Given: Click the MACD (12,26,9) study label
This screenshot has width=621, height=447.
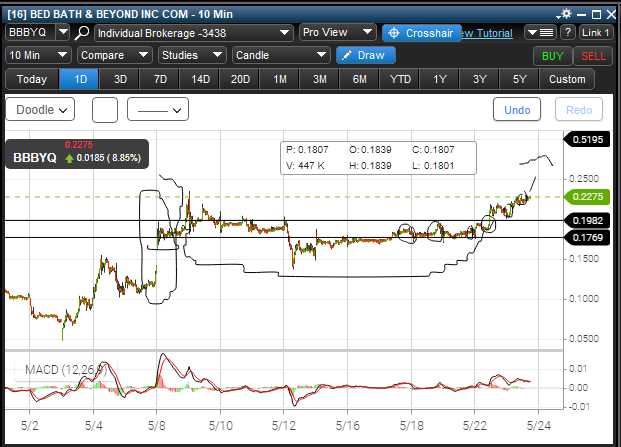Looking at the screenshot, I should [66, 369].
